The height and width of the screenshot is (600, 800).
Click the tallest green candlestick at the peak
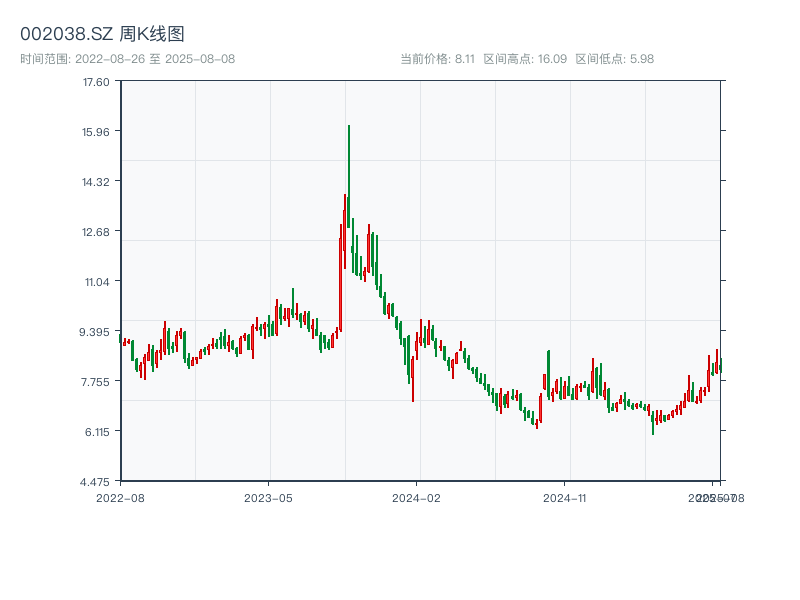348,176
